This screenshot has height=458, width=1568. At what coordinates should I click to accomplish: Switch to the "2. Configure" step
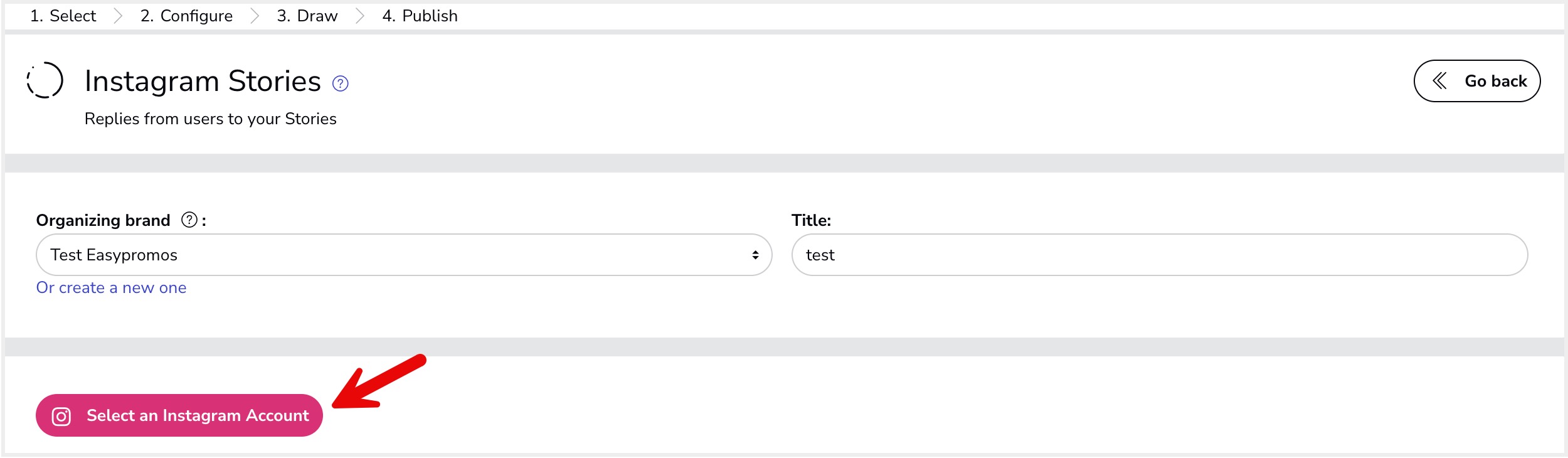[186, 16]
